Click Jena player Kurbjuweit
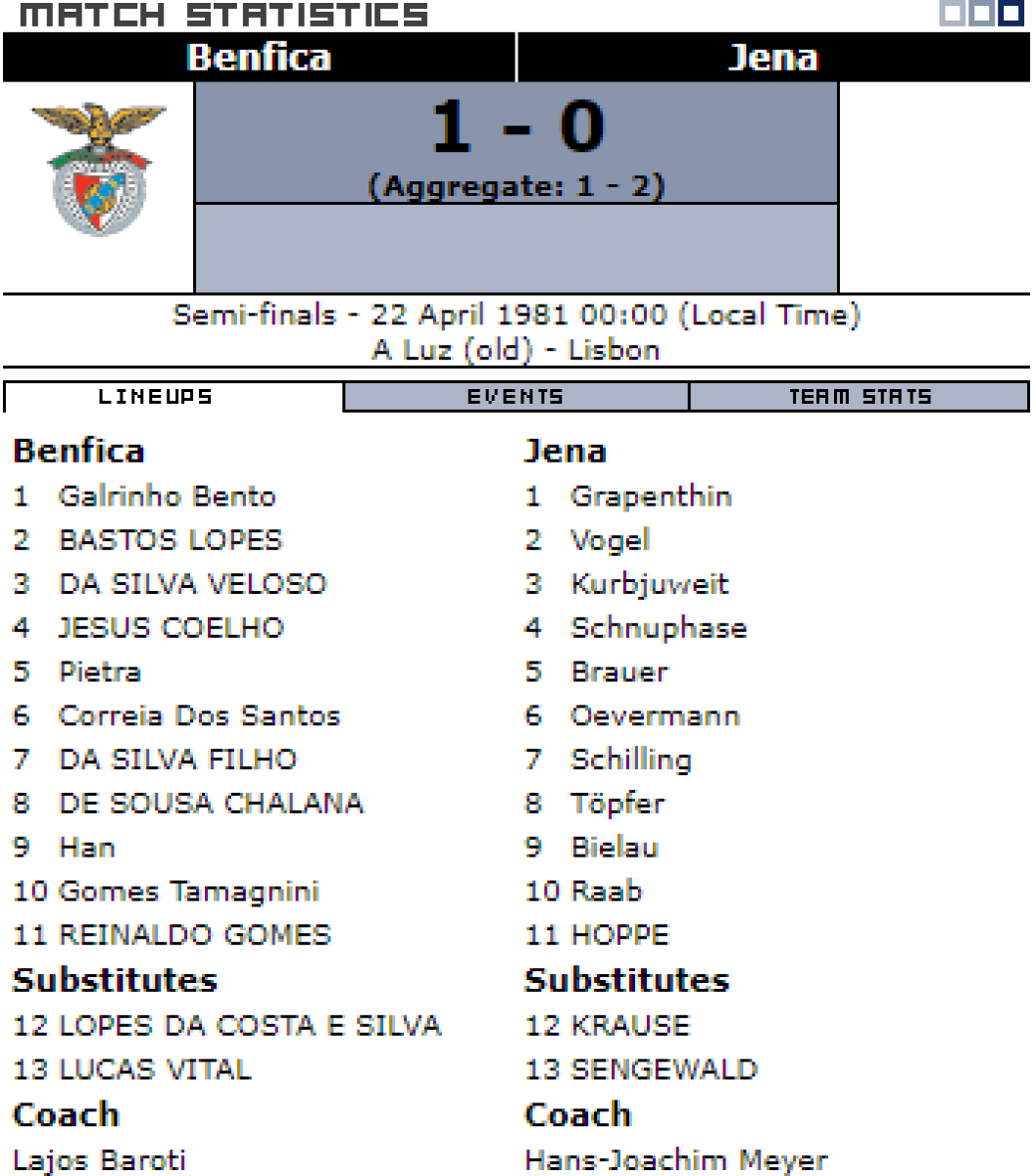Viewport: 1036px width, 1176px height. [650, 584]
